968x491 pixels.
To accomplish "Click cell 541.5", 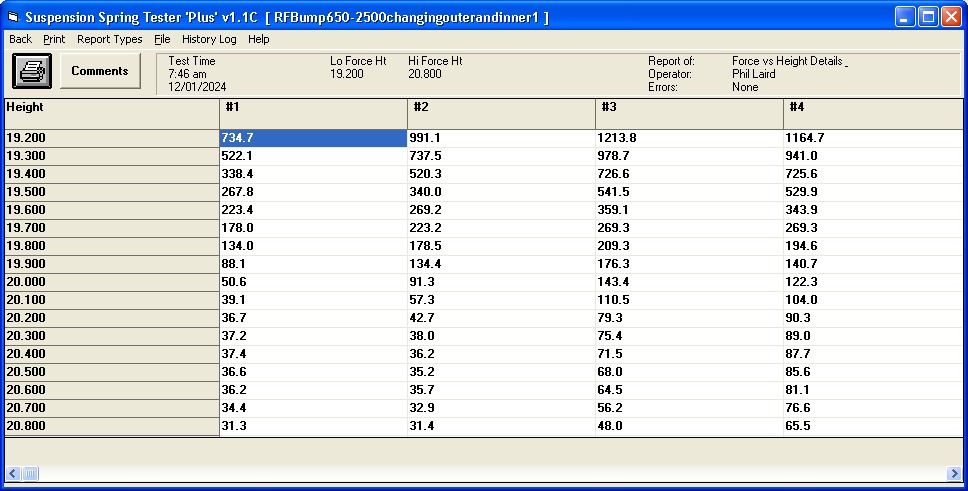I will pos(689,191).
